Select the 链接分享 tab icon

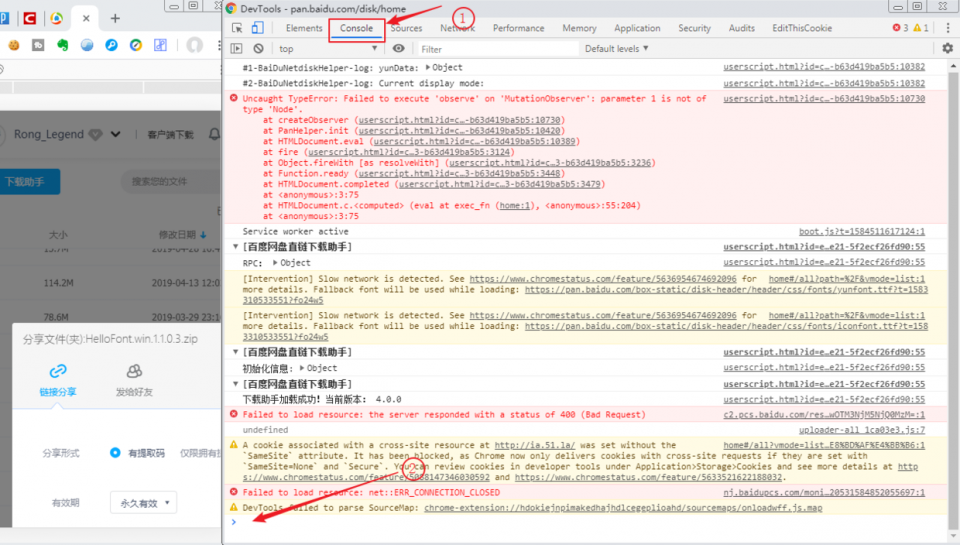pos(58,371)
